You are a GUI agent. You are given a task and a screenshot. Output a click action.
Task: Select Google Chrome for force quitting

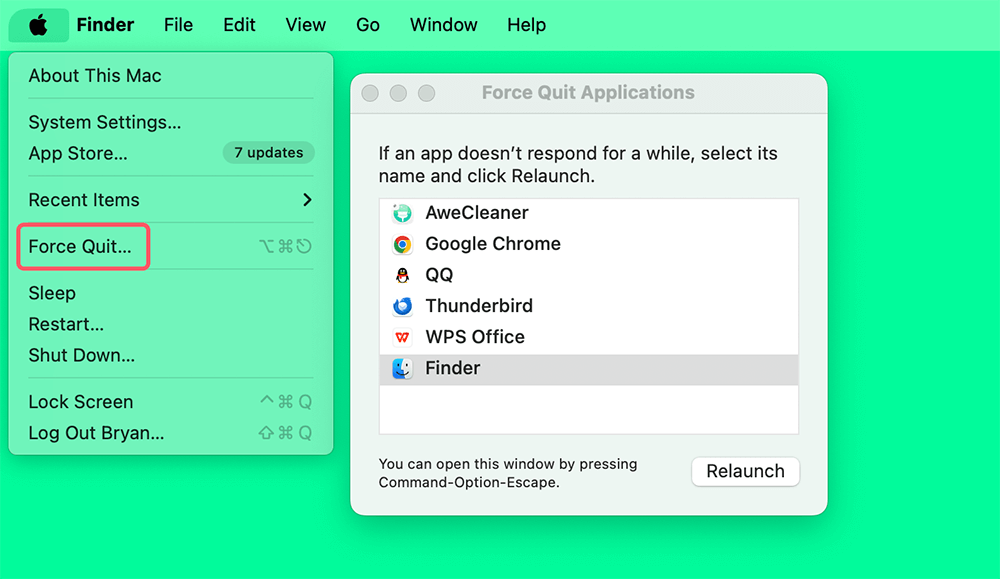tap(494, 243)
